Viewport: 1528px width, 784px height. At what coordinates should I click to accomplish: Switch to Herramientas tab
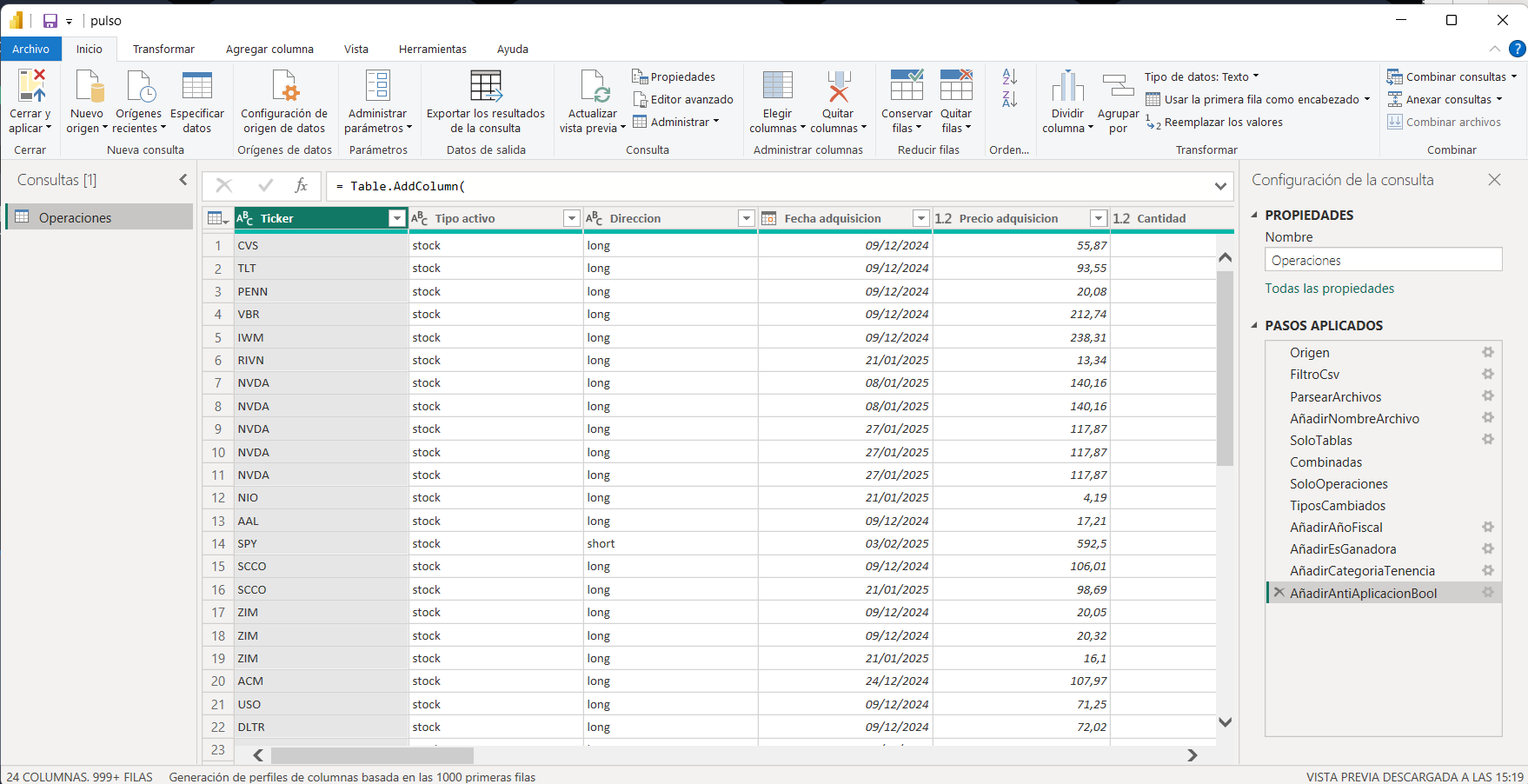pos(433,49)
